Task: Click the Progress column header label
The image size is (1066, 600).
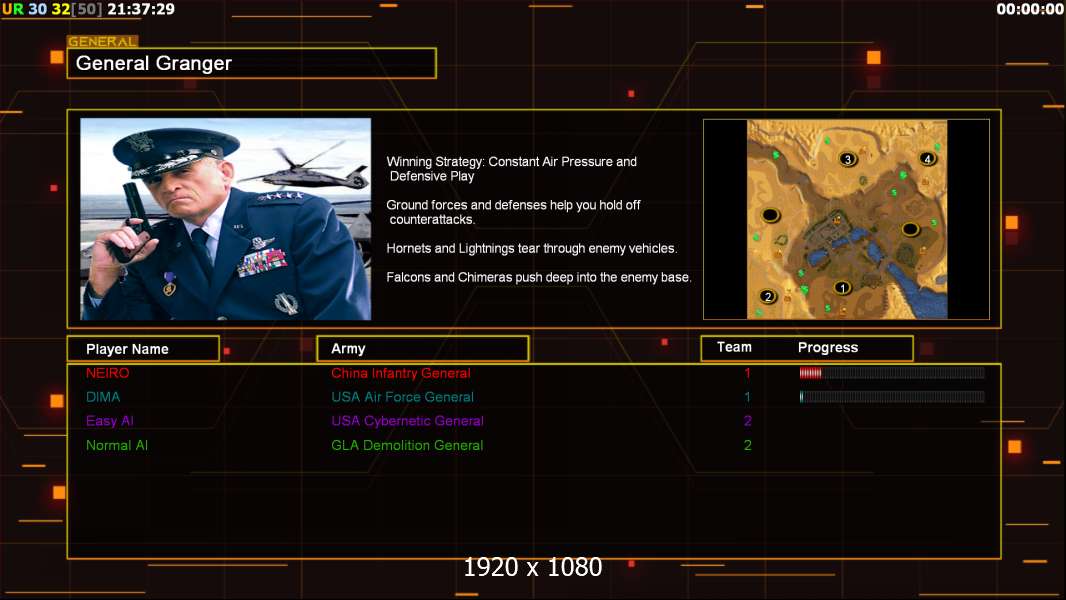Action: pos(827,347)
